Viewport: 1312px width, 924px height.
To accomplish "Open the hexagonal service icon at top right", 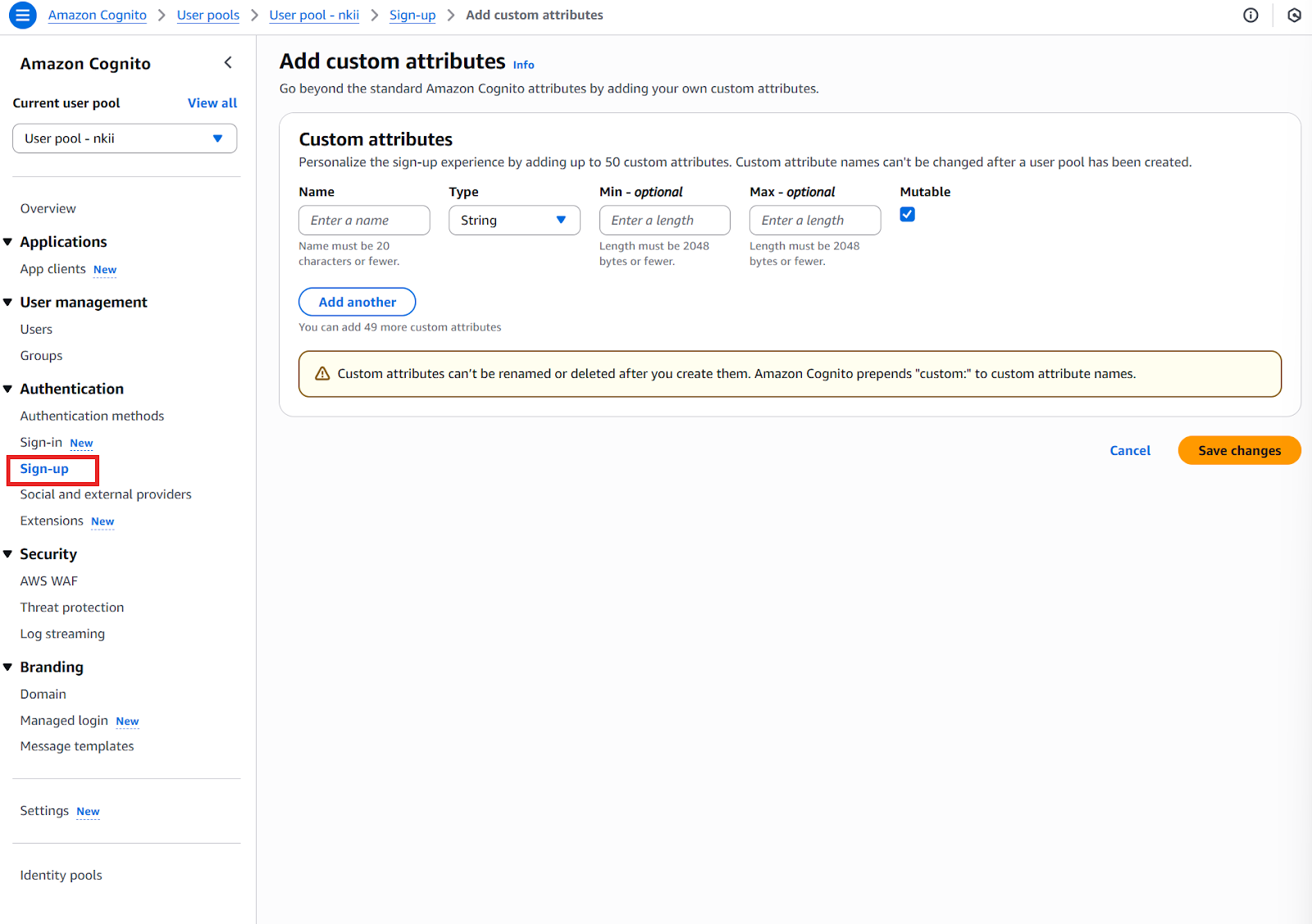I will [x=1293, y=15].
